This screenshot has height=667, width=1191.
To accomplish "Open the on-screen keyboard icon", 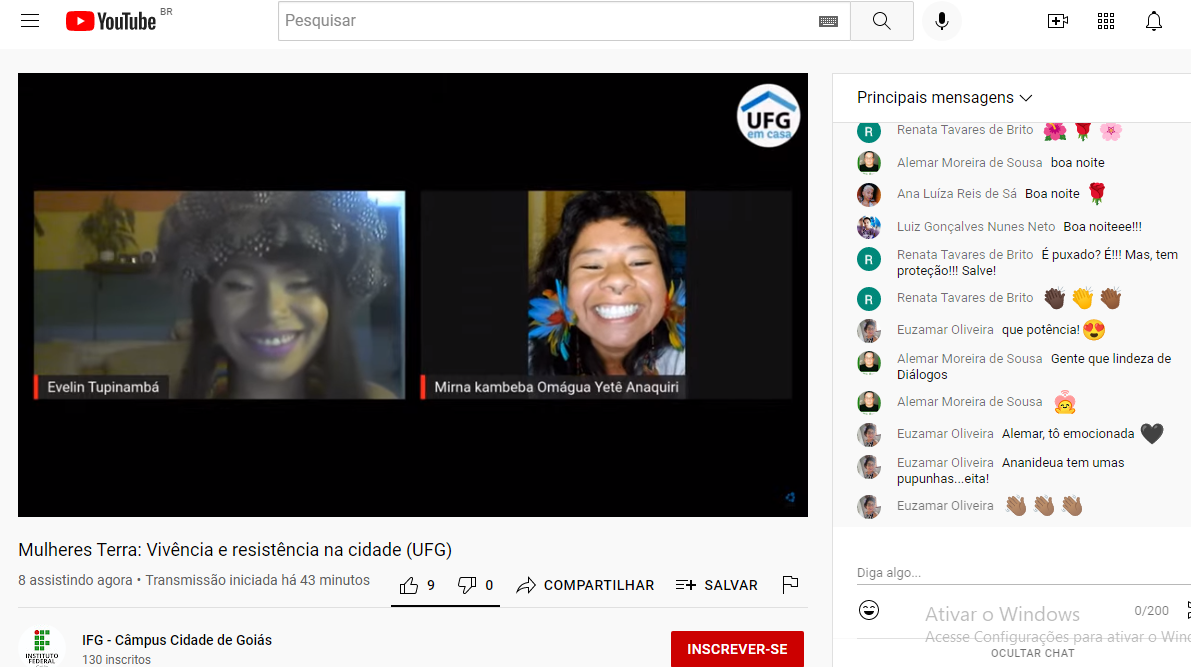I will point(828,21).
